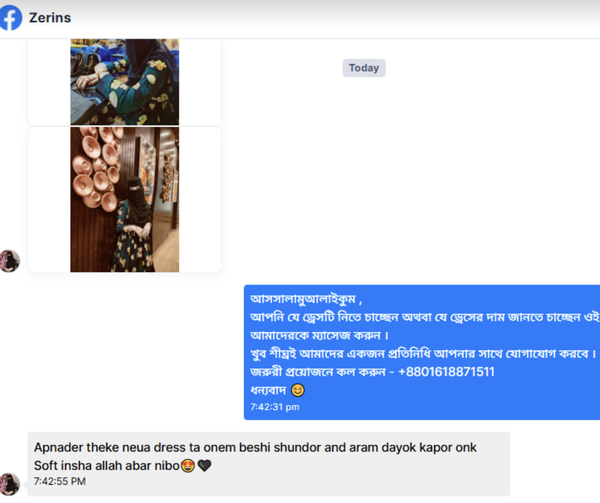Screen dimensions: 600x503
Task: Open the sewing machine dress photo
Action: click(125, 81)
